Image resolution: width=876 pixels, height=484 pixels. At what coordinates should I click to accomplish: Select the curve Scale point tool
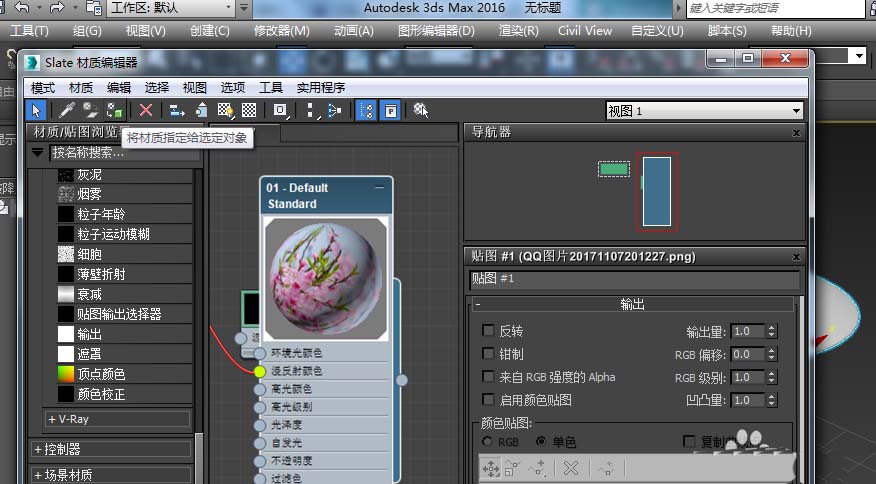click(512, 468)
